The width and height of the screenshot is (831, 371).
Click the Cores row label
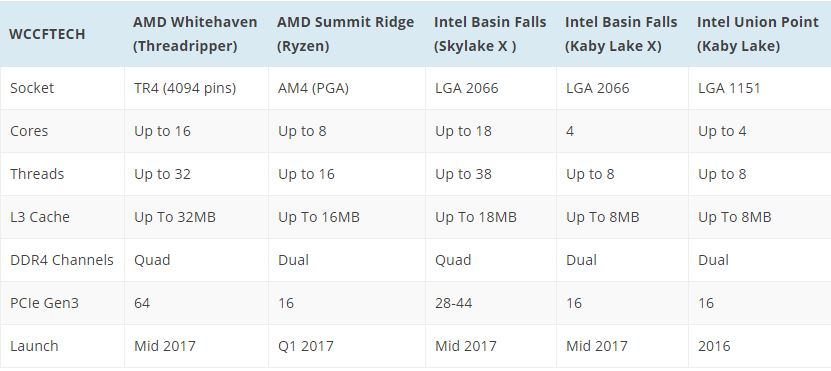[29, 131]
